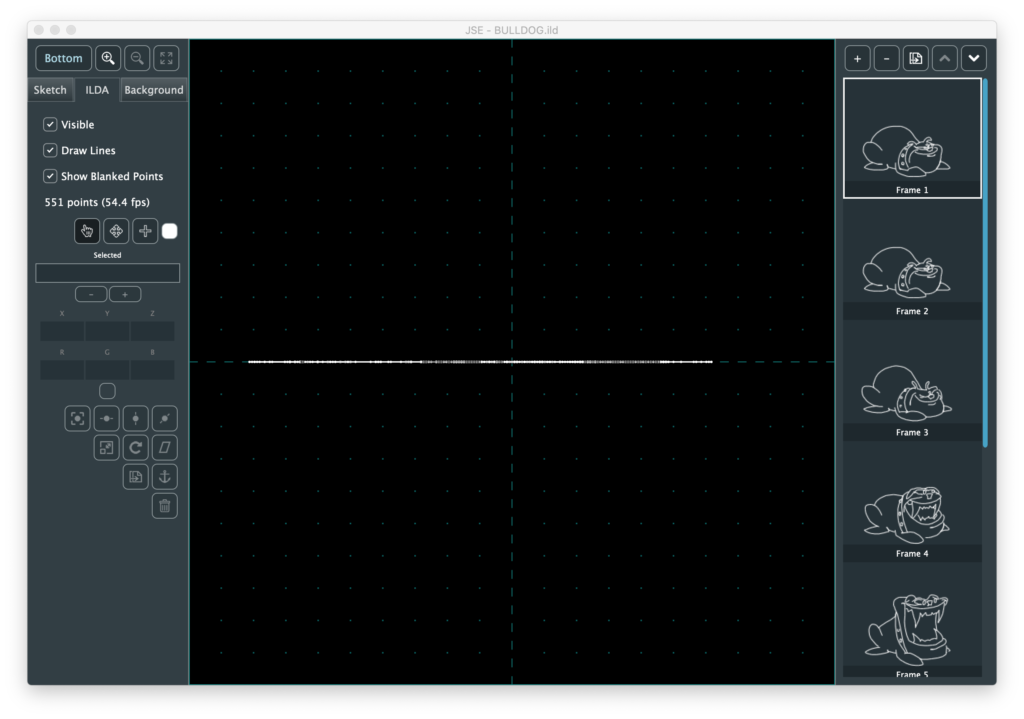This screenshot has width=1024, height=719.
Task: Click the white color swatch
Action: (x=170, y=231)
